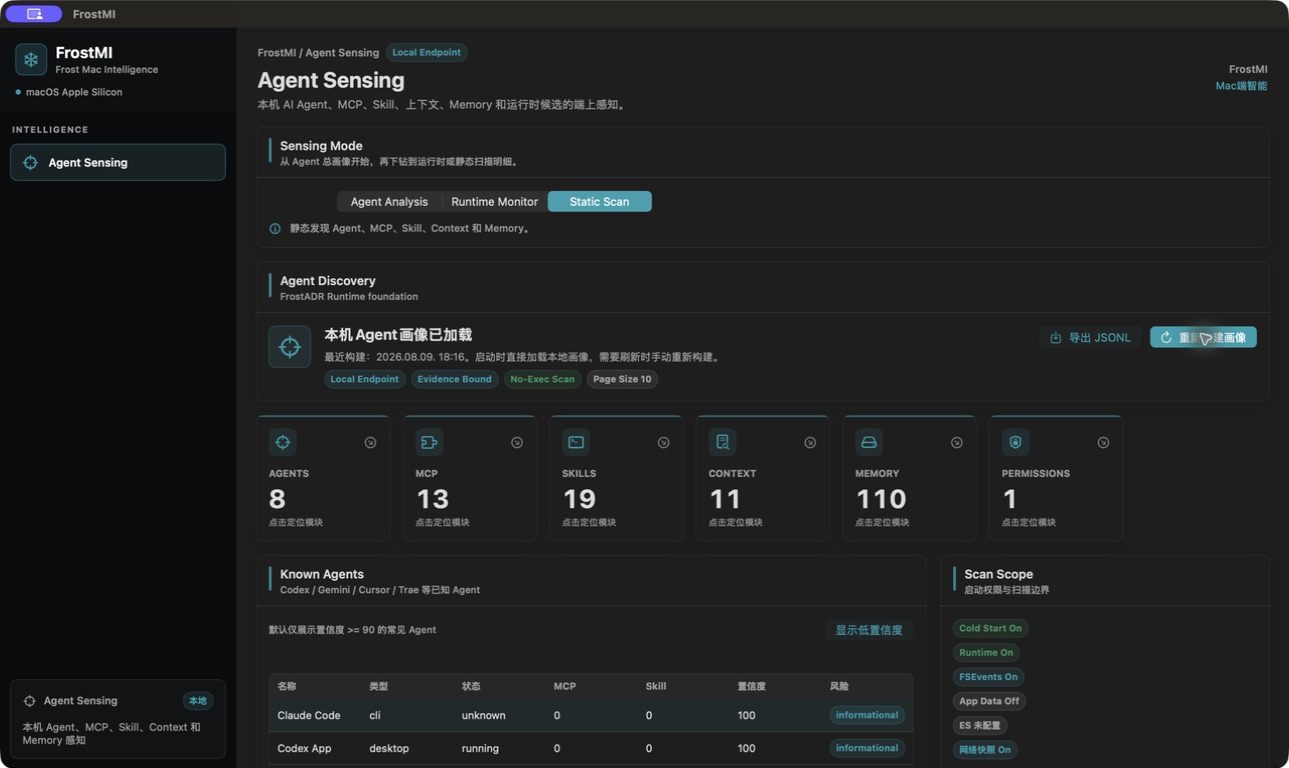Image resolution: width=1289 pixels, height=768 pixels.
Task: Click the 'unknown' status of Claude Code
Action: (483, 715)
